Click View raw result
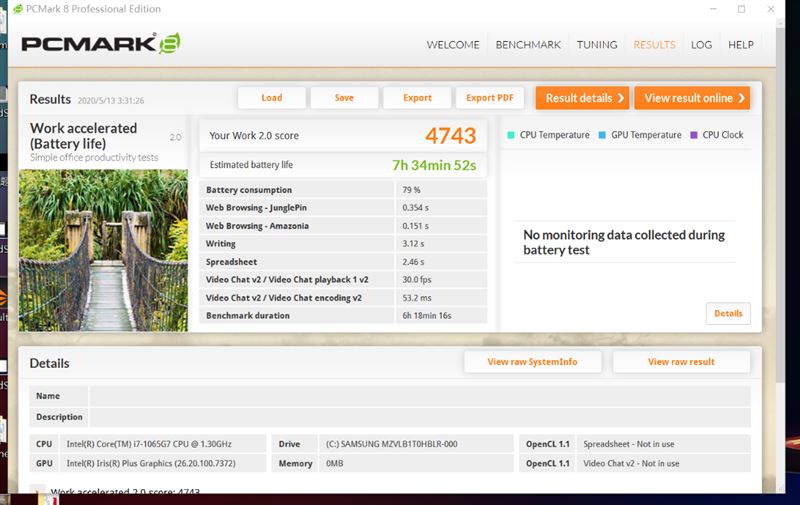Viewport: 800px width, 505px height. click(681, 362)
